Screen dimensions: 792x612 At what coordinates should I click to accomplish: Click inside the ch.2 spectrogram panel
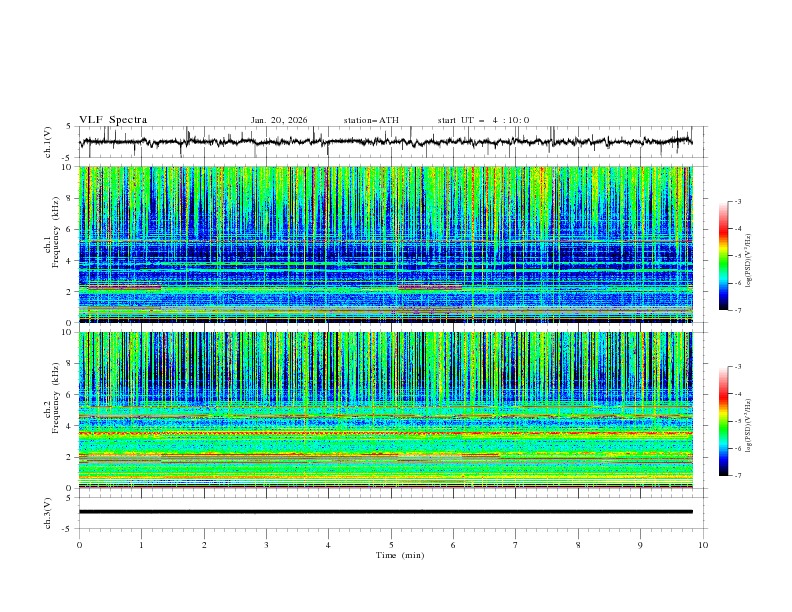pos(390,410)
